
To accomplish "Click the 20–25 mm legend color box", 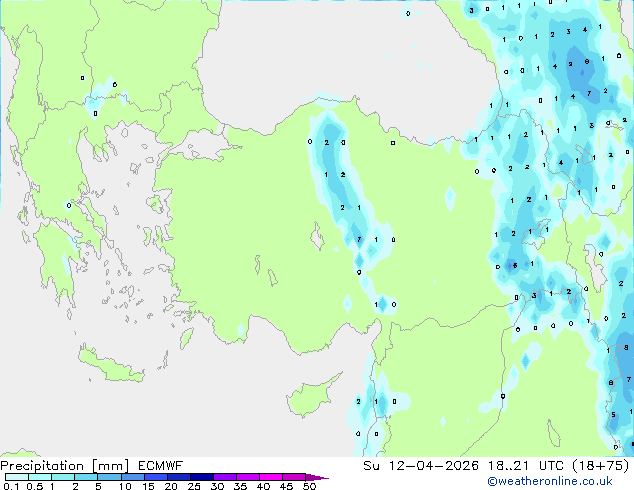I will pos(178,477).
